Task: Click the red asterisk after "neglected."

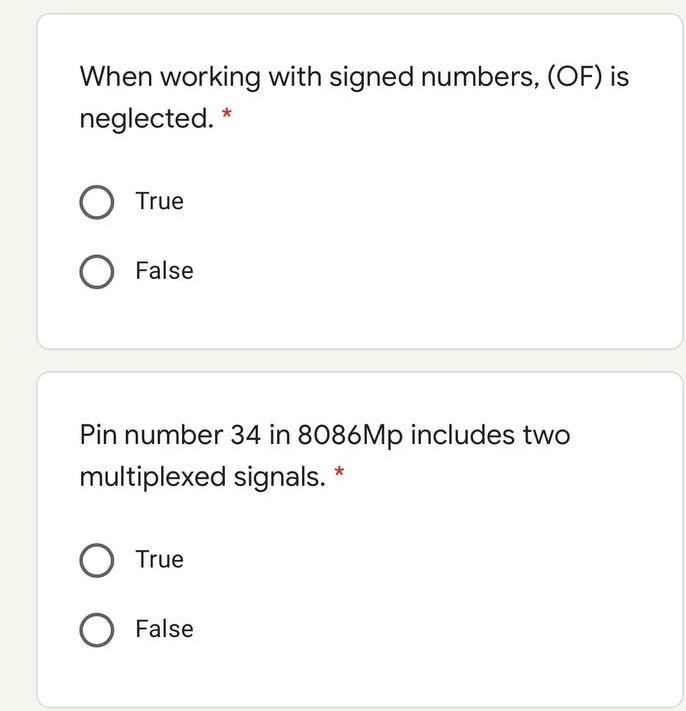Action: pos(227,113)
